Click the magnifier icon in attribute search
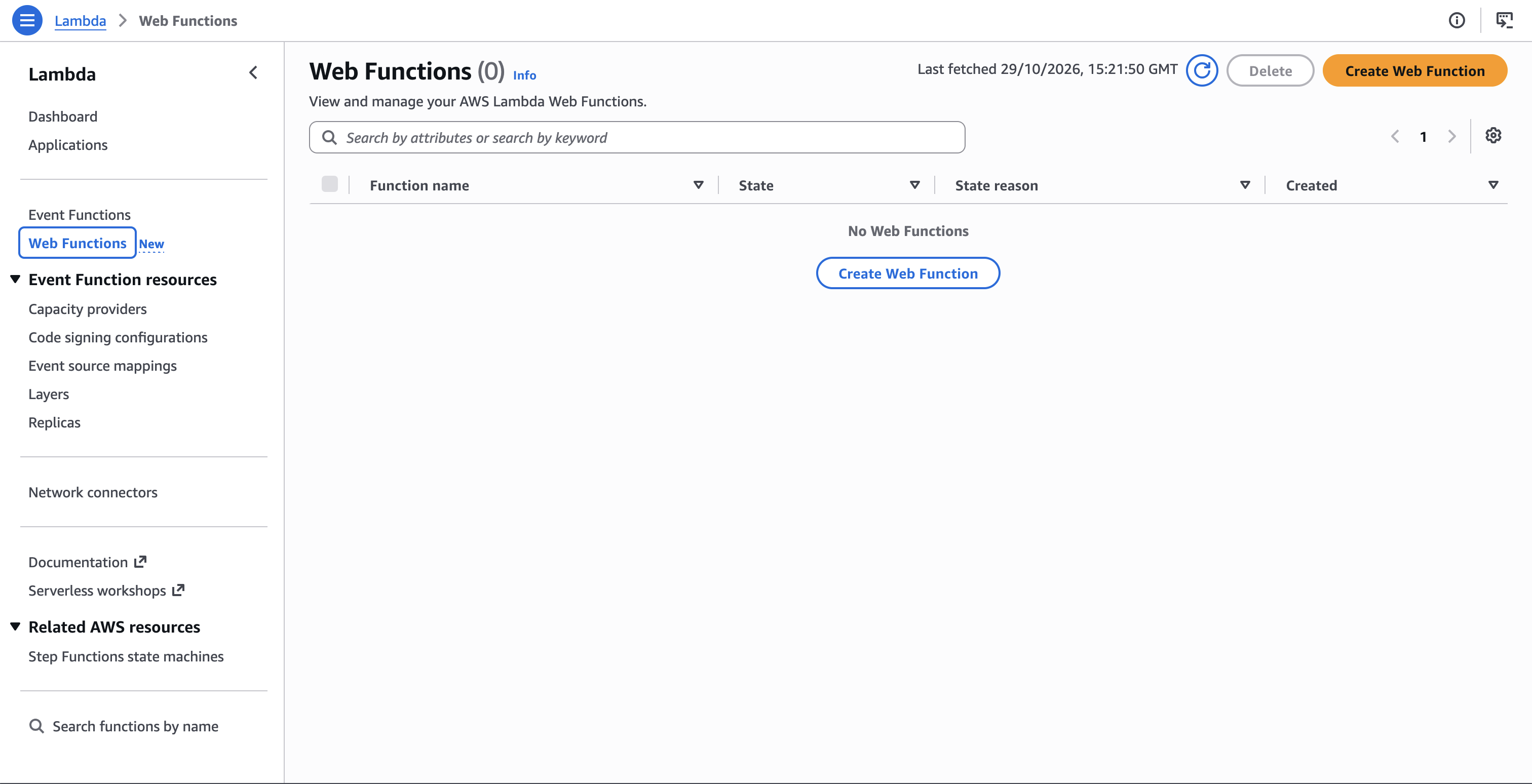Viewport: 1532px width, 784px height. pyautogui.click(x=329, y=138)
